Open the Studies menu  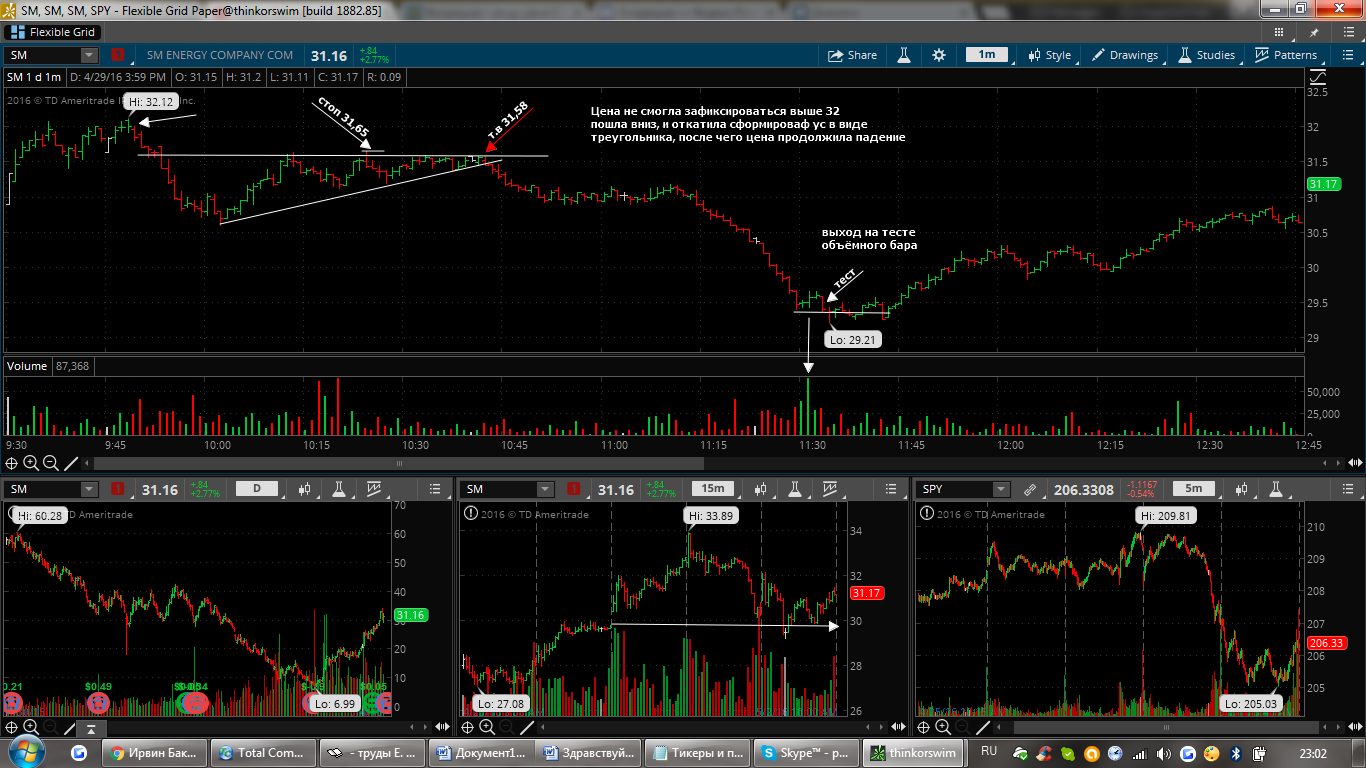click(1206, 55)
